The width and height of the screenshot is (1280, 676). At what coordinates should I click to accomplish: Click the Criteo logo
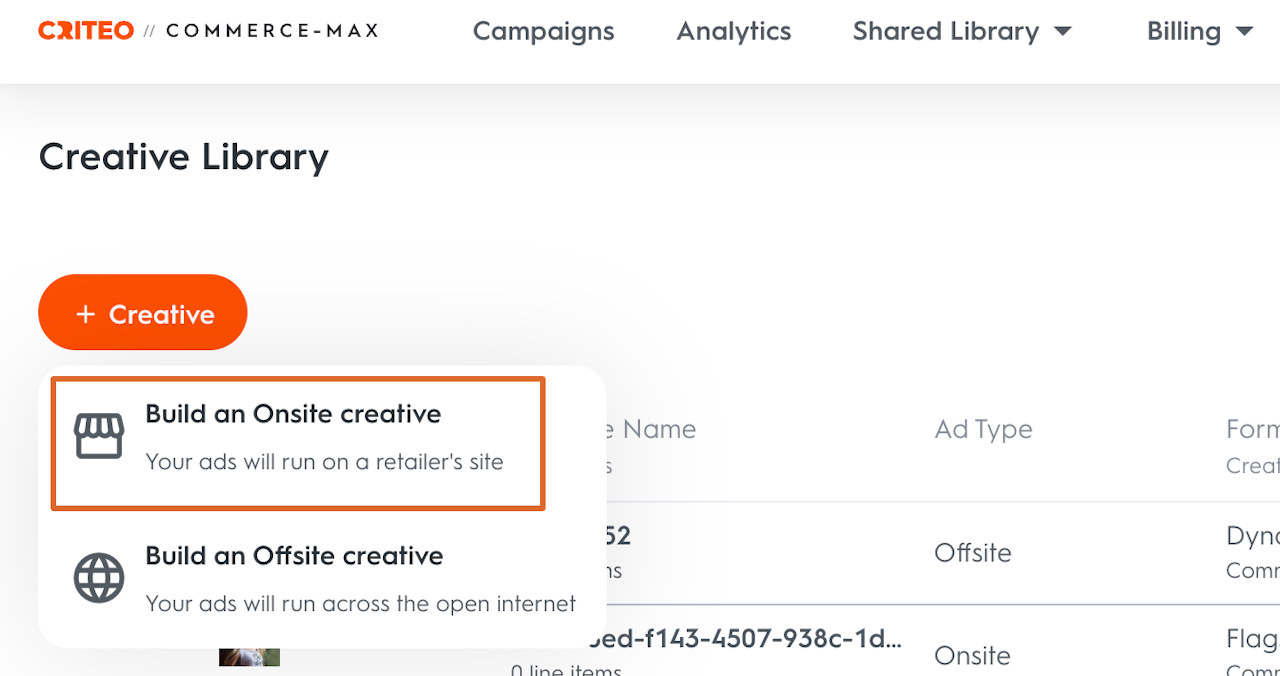[86, 31]
